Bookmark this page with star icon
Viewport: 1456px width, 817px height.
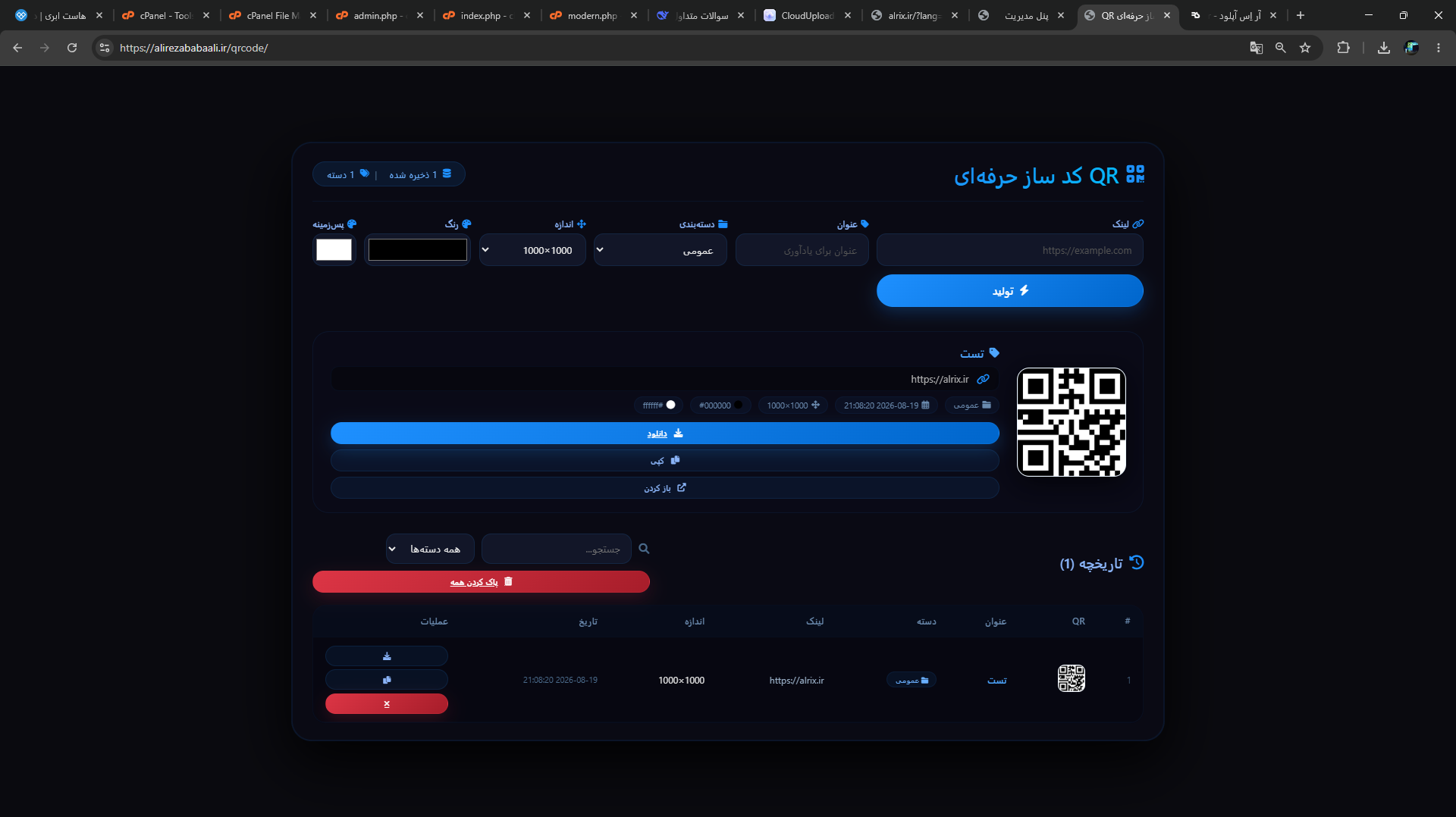tap(1305, 48)
